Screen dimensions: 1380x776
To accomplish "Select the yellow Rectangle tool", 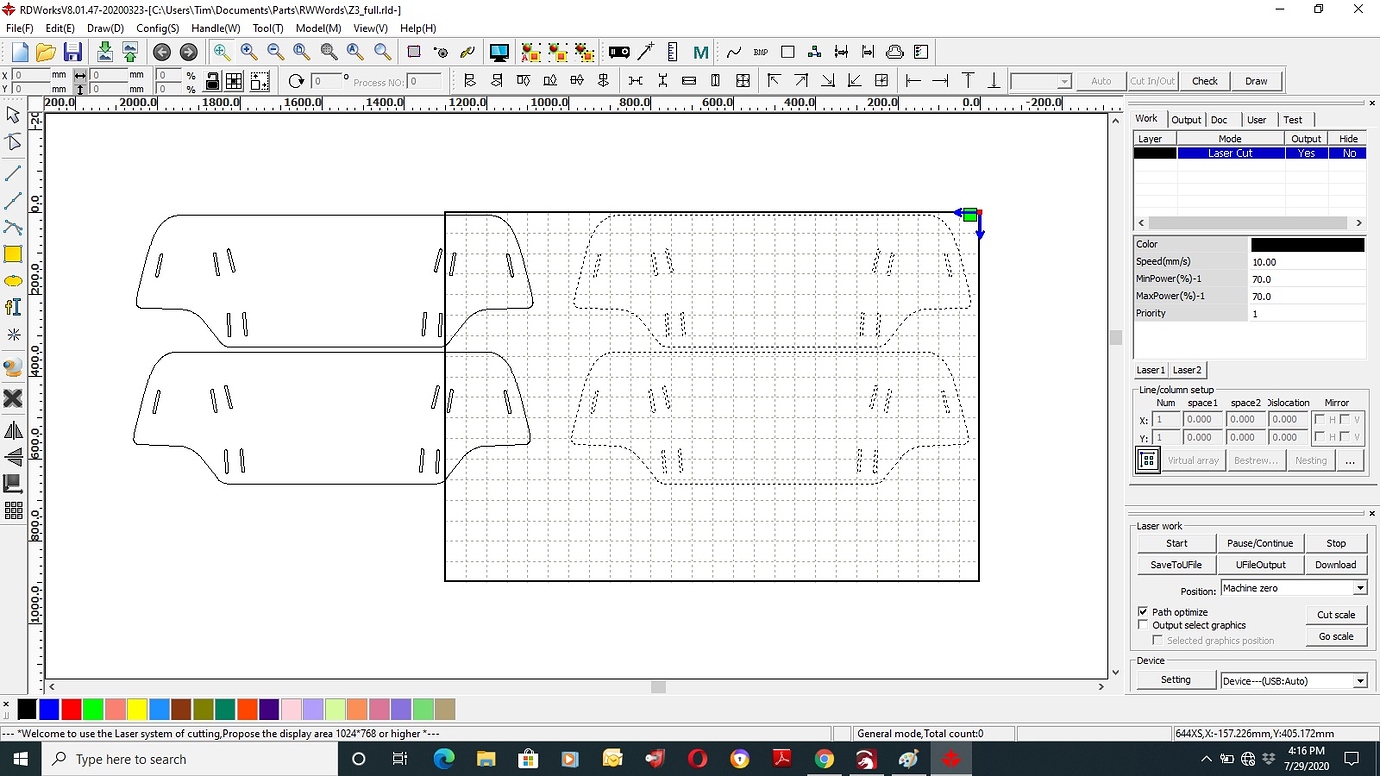I will point(13,255).
